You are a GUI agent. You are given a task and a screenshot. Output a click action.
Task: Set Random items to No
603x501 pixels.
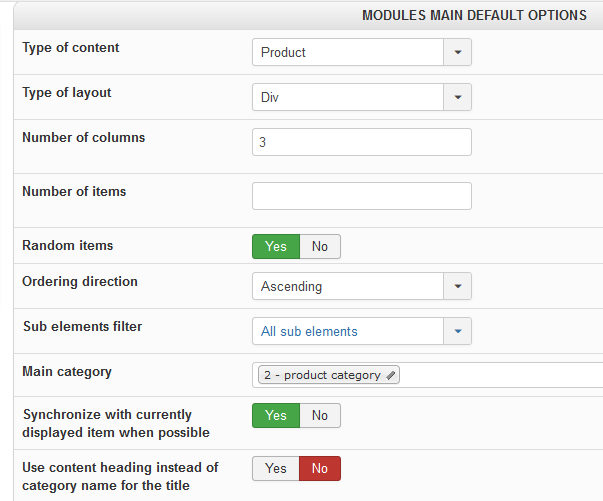(320, 246)
